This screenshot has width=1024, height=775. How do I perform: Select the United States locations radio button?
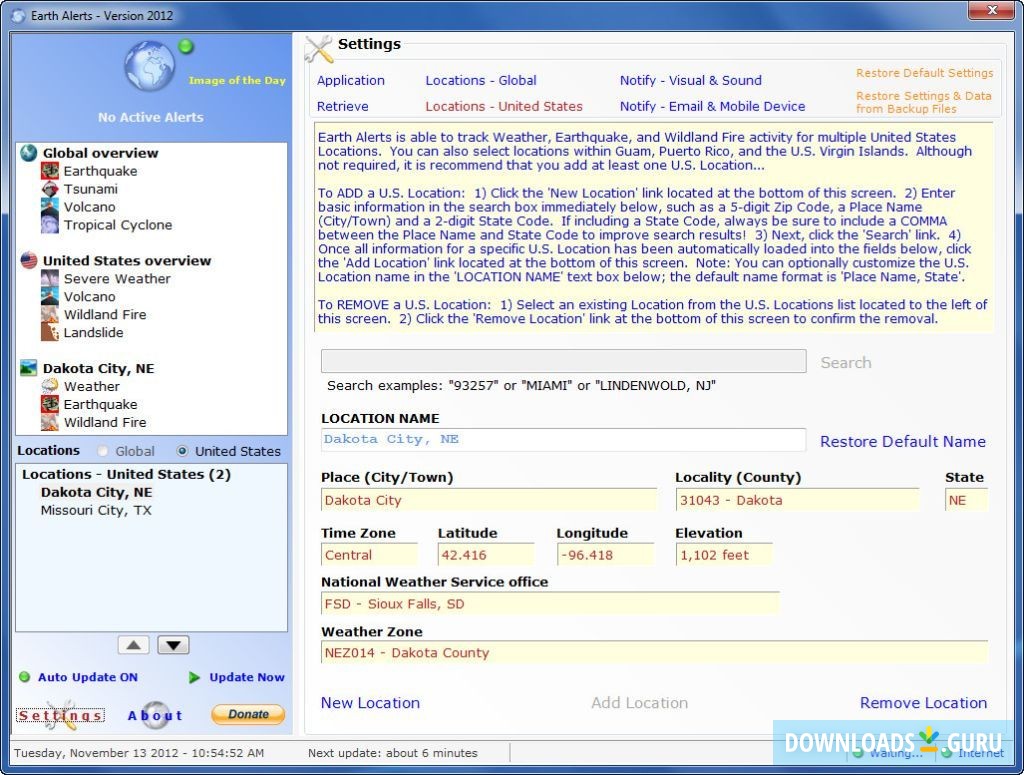point(182,451)
